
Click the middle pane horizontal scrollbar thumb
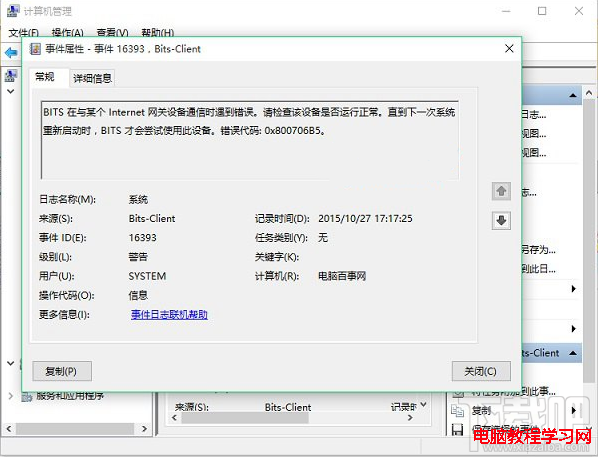click(x=245, y=418)
